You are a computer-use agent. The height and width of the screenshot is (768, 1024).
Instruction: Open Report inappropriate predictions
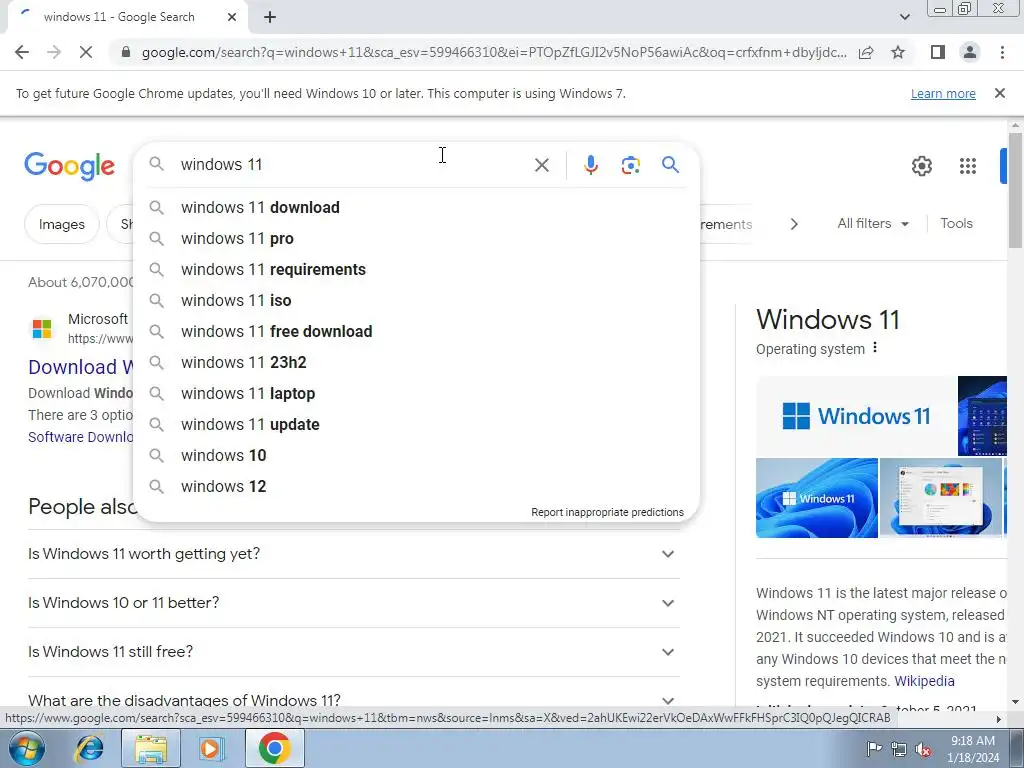607,512
